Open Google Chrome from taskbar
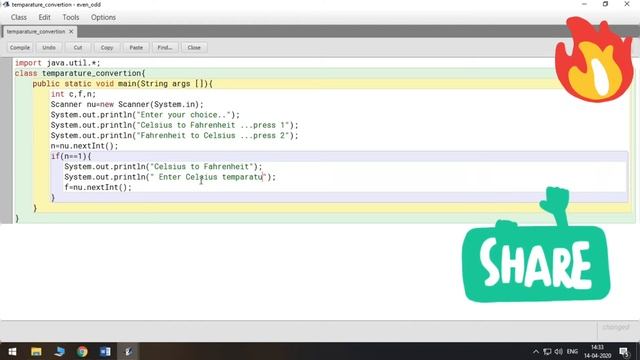 pyautogui.click(x=82, y=351)
